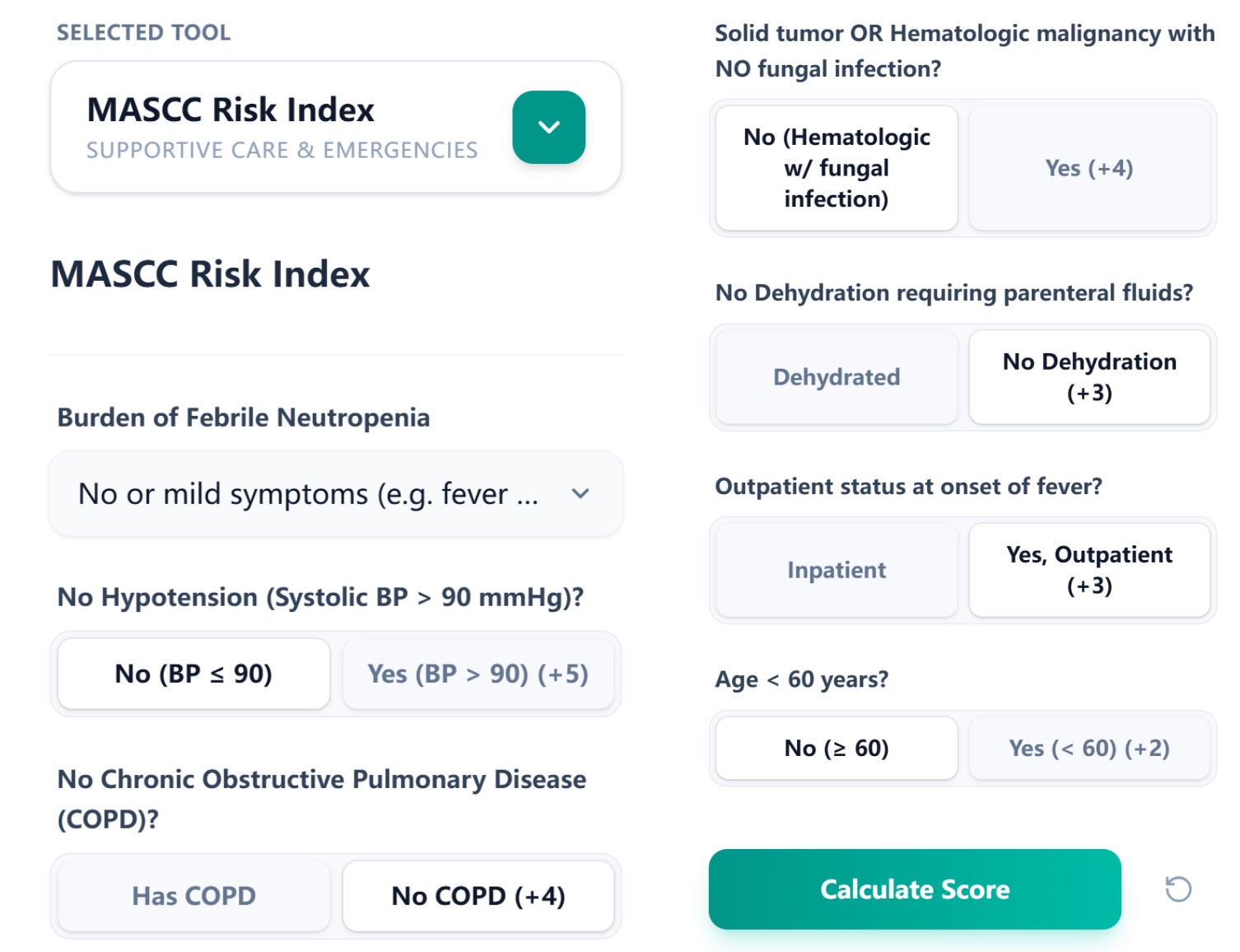Image resolution: width=1240 pixels, height=952 pixels.
Task: Expand the Burden of Febrile Neutropenia dropdown
Action: (335, 494)
